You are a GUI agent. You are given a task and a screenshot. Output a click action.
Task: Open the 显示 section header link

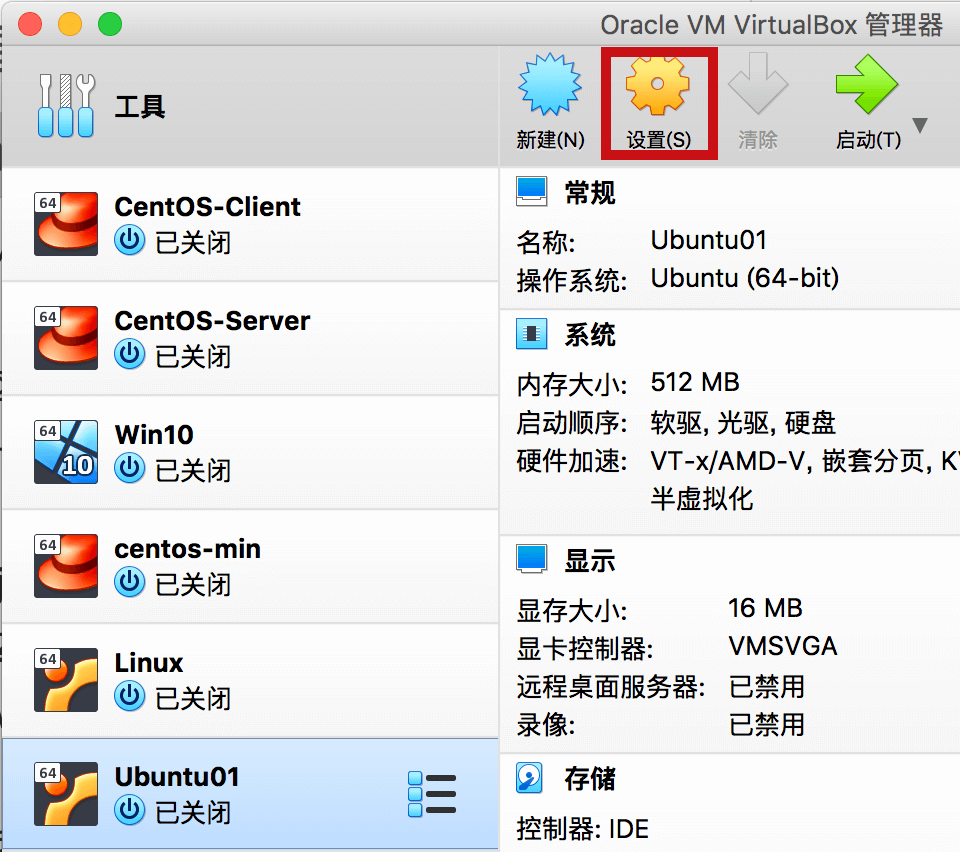pos(590,561)
